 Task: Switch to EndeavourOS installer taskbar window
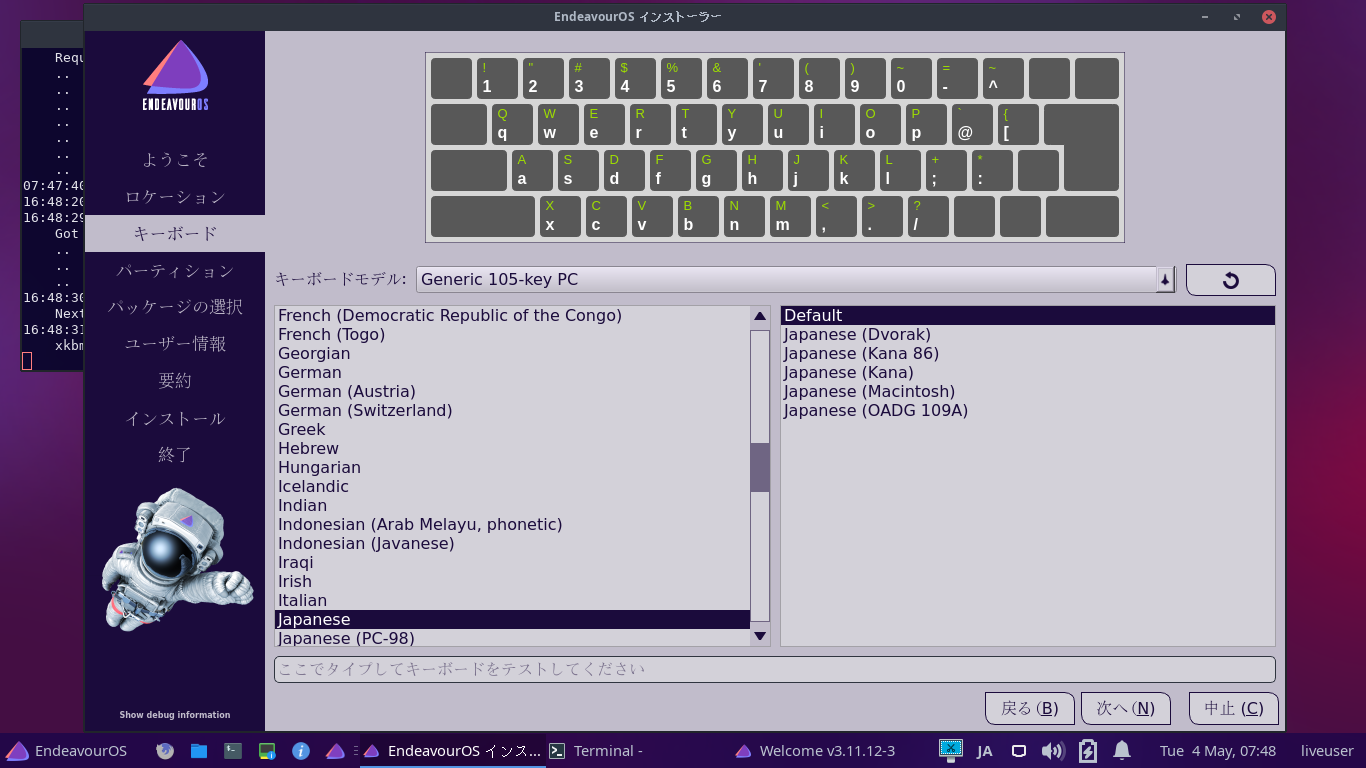pyautogui.click(x=452, y=751)
